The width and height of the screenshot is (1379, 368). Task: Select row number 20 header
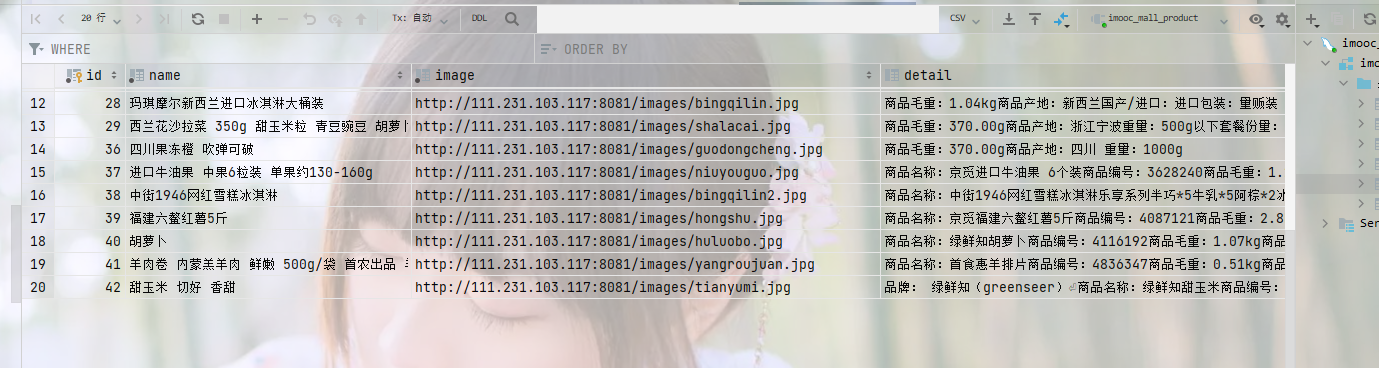[x=38, y=287]
